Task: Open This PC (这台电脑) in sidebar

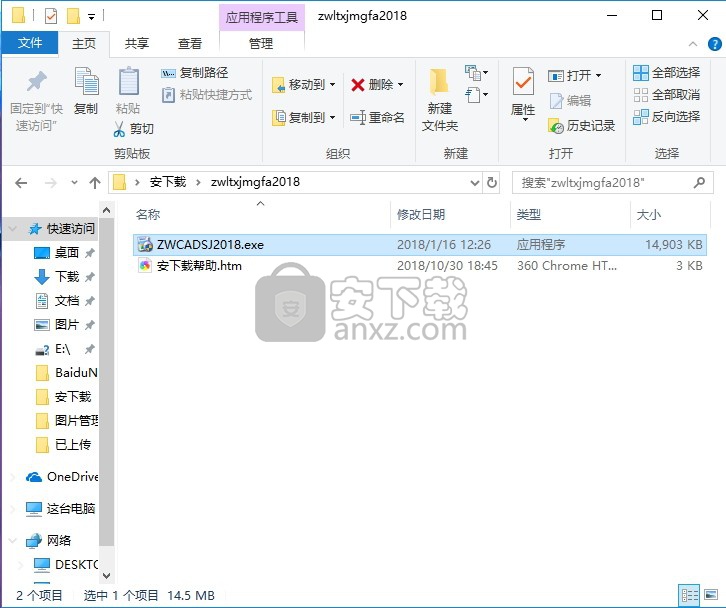Action: [x=61, y=508]
